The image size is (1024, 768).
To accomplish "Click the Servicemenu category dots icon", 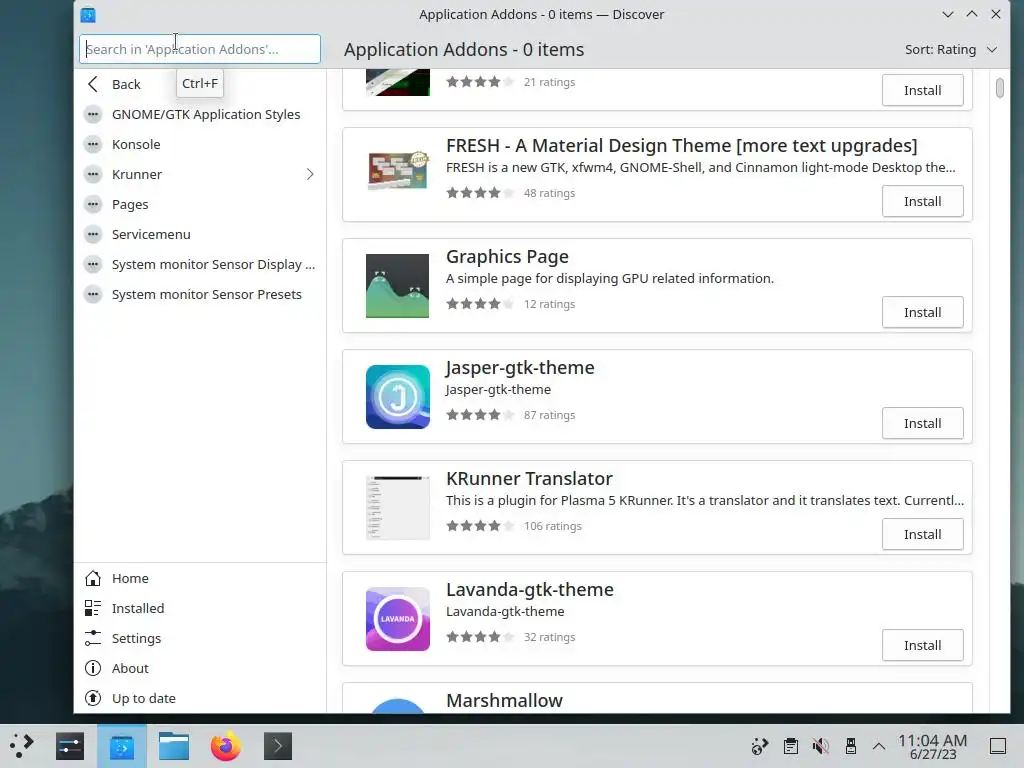I will (93, 234).
